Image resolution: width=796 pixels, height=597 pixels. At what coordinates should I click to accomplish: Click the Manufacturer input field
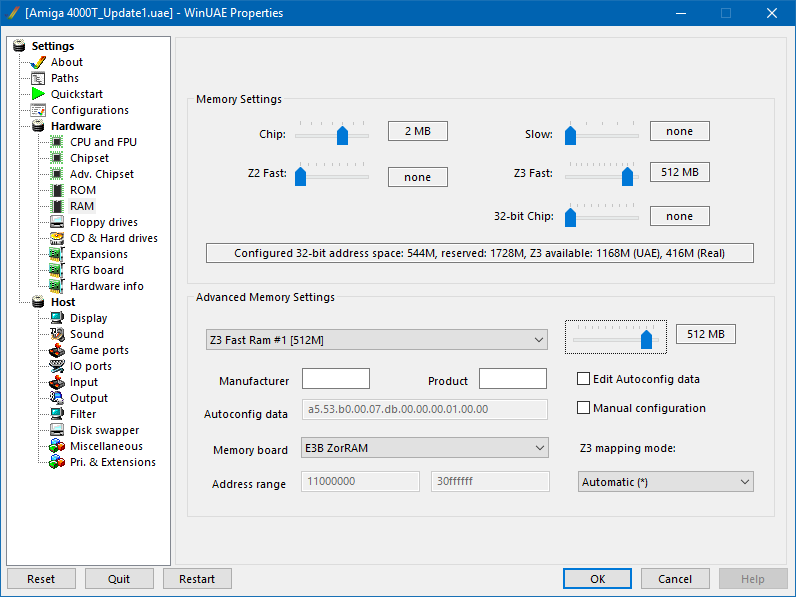pyautogui.click(x=335, y=379)
